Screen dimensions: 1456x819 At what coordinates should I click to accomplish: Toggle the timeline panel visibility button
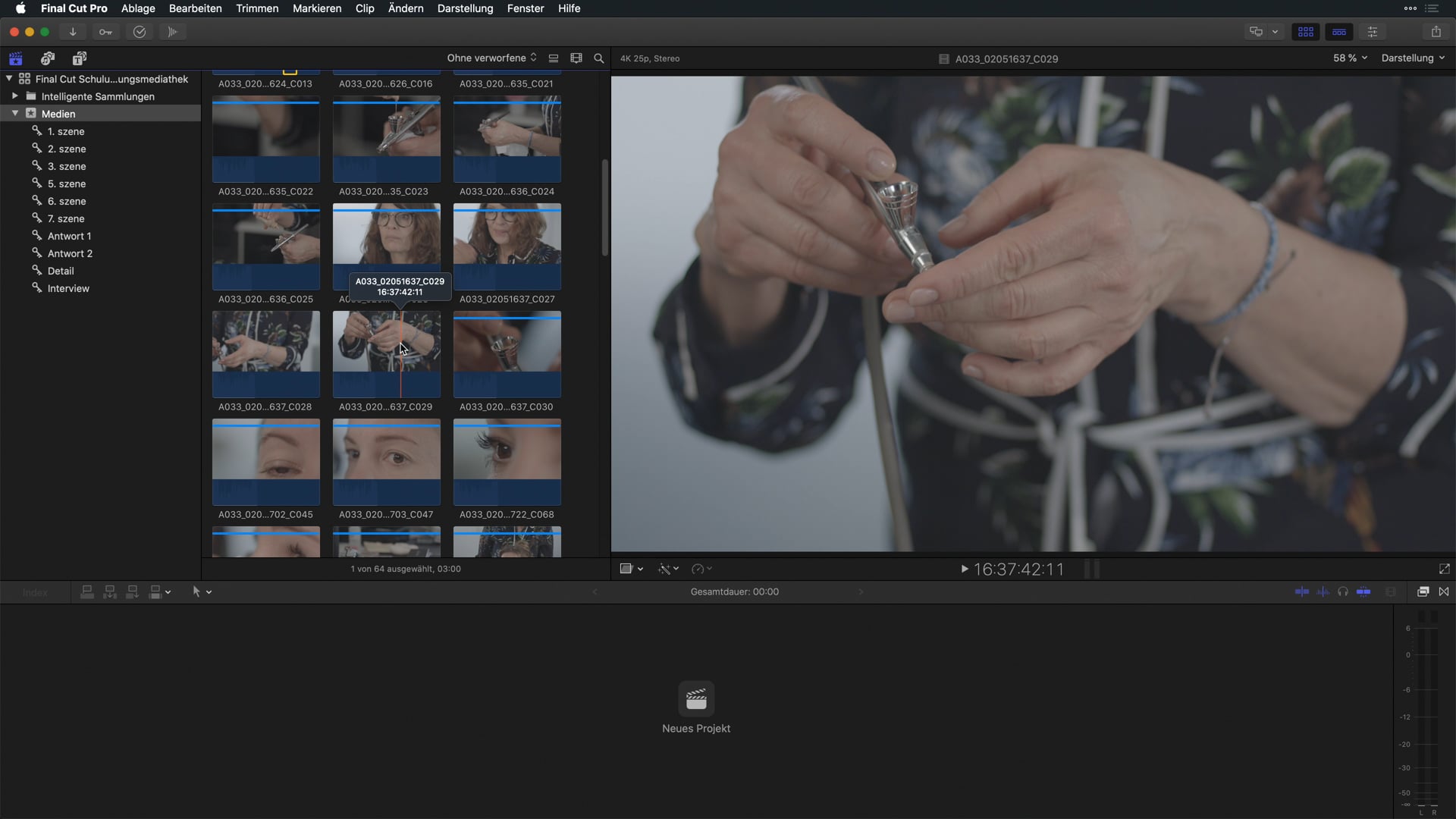pos(1339,32)
